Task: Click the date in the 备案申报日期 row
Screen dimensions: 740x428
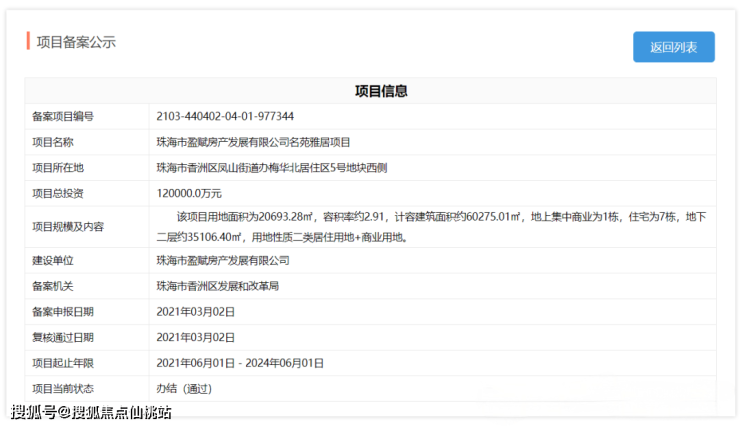Action: tap(196, 312)
